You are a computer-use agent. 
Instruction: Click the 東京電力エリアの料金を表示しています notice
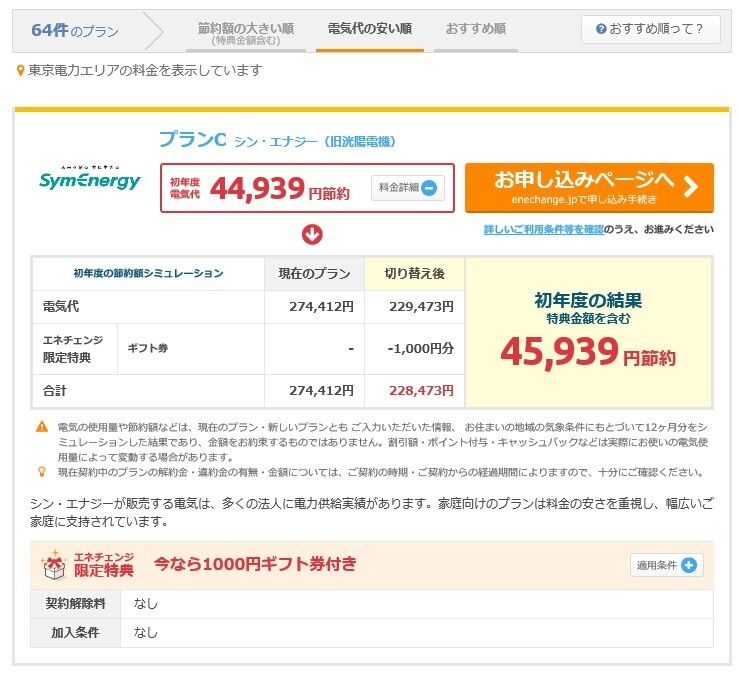pos(145,71)
